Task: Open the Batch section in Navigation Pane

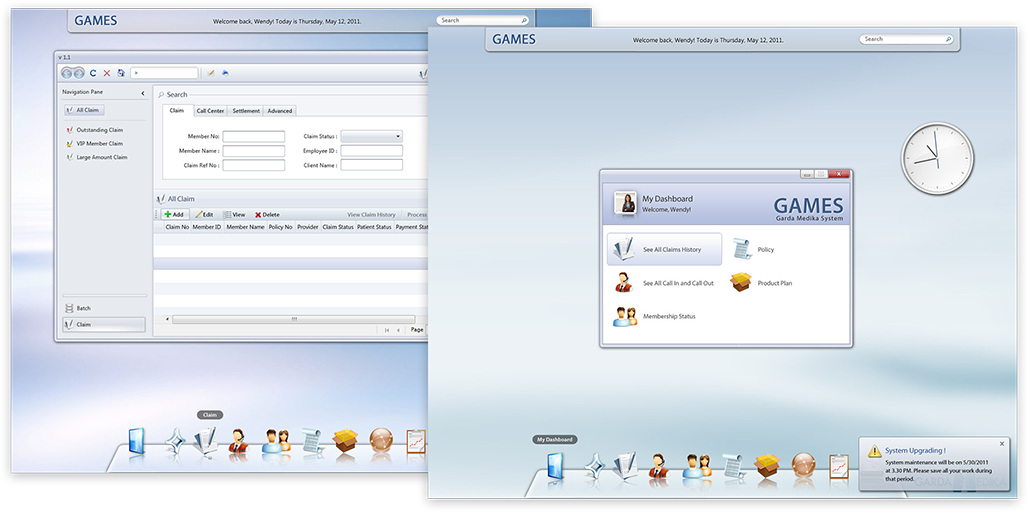Action: (x=84, y=308)
